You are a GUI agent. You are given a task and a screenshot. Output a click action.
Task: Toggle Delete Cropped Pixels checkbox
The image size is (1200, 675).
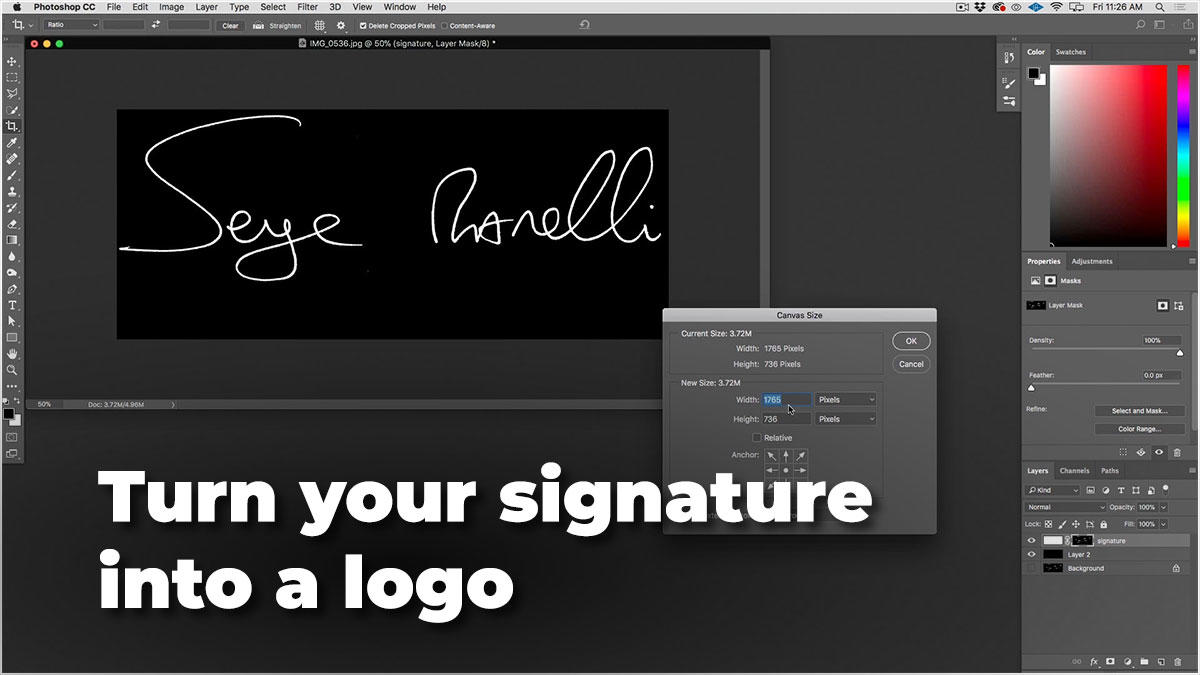(362, 26)
